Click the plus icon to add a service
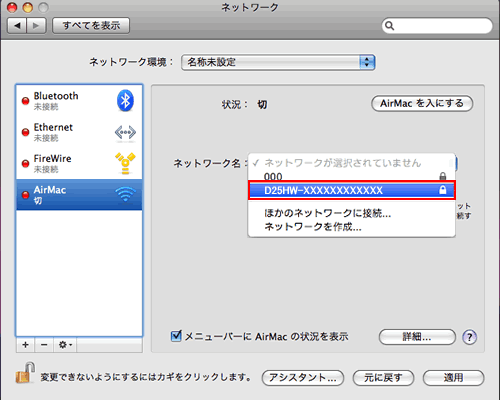The width and height of the screenshot is (500, 400). pyautogui.click(x=25, y=345)
